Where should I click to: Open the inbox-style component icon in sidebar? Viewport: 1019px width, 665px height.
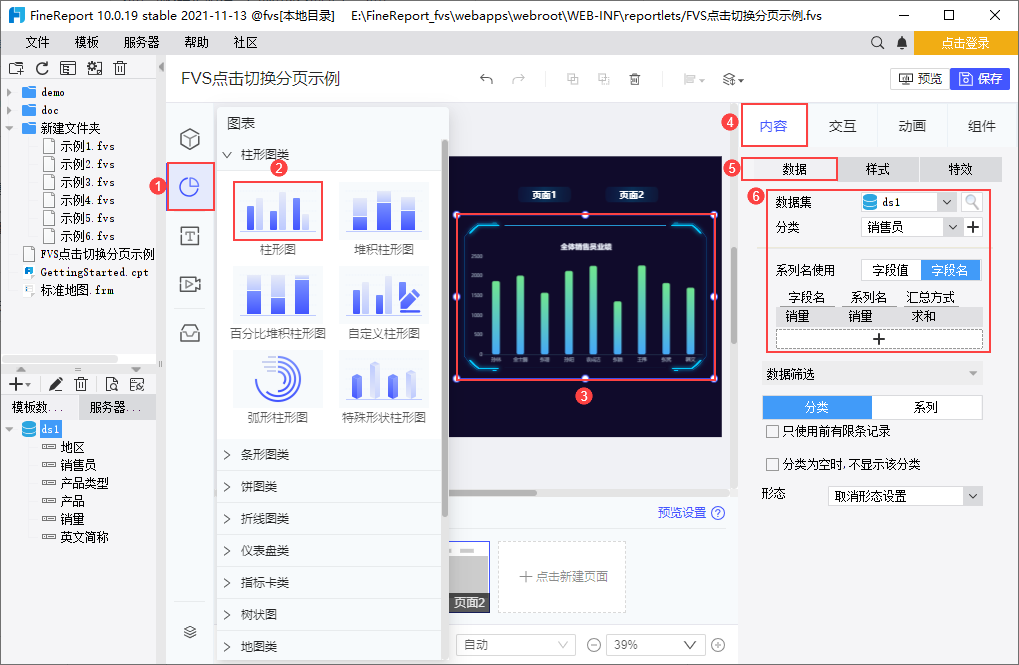[190, 333]
